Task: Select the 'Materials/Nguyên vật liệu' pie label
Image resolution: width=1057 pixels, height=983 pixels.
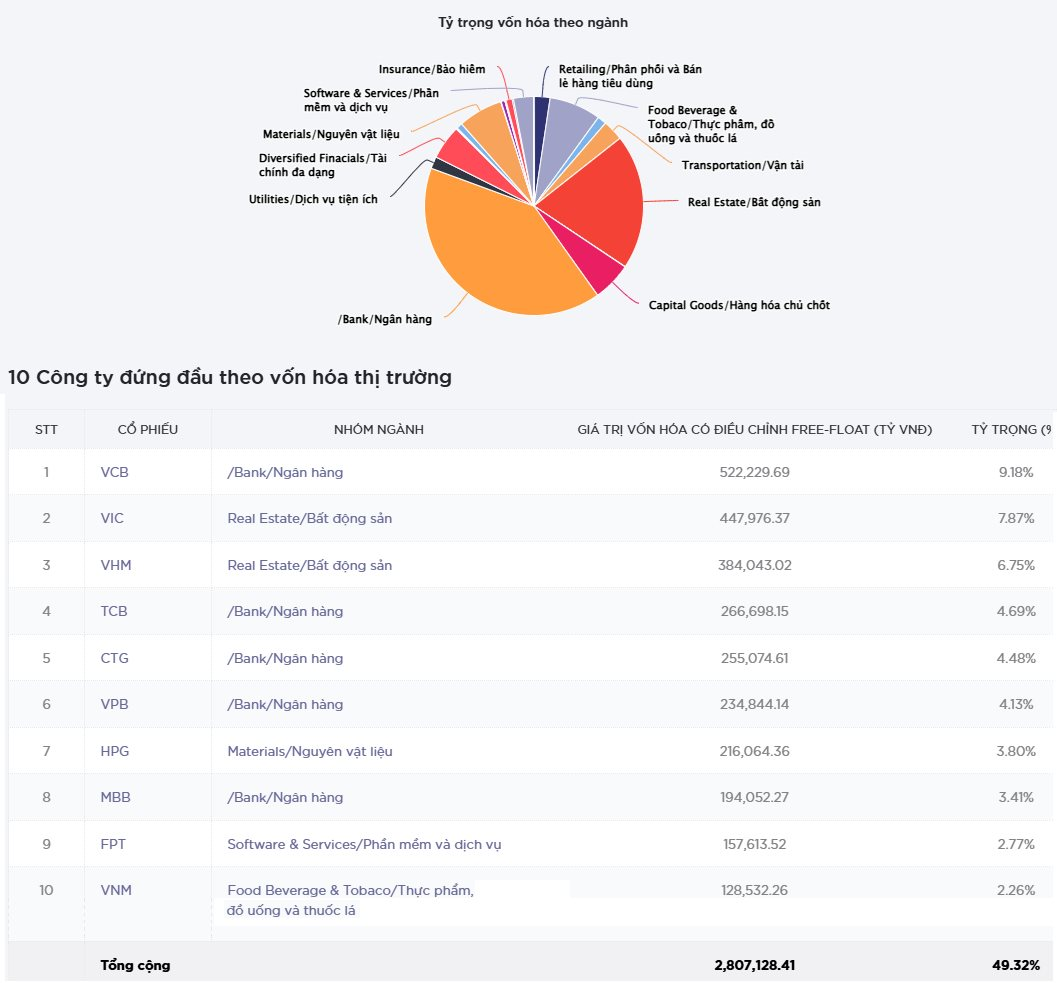Action: 331,134
